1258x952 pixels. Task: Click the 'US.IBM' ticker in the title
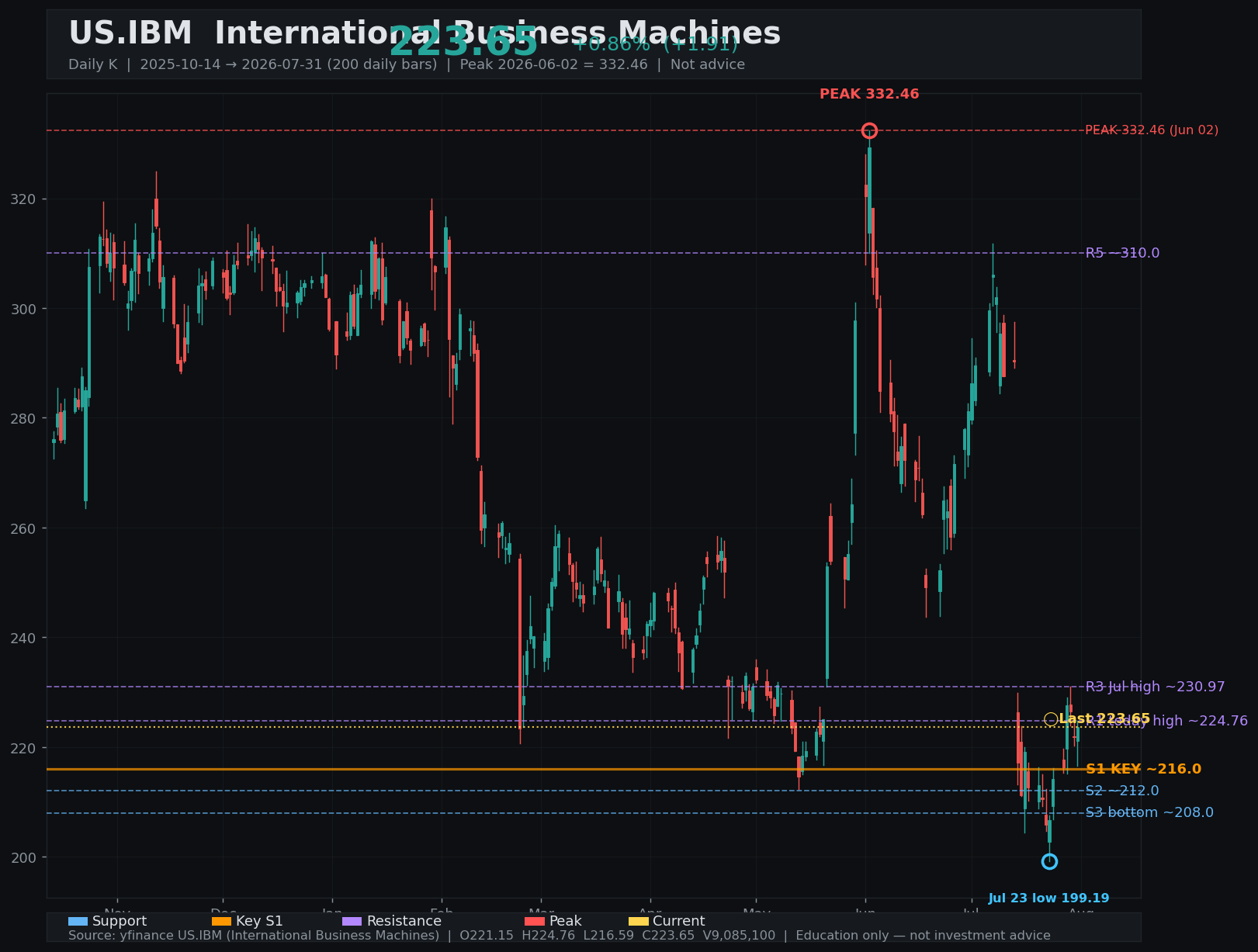pyautogui.click(x=130, y=34)
